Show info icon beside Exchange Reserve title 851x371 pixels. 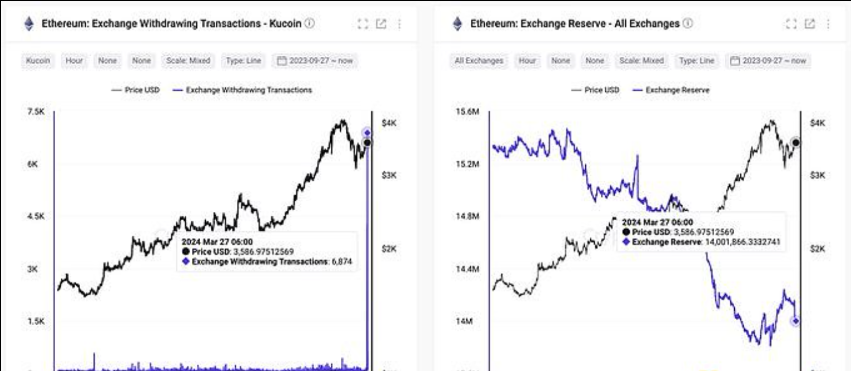[687, 23]
